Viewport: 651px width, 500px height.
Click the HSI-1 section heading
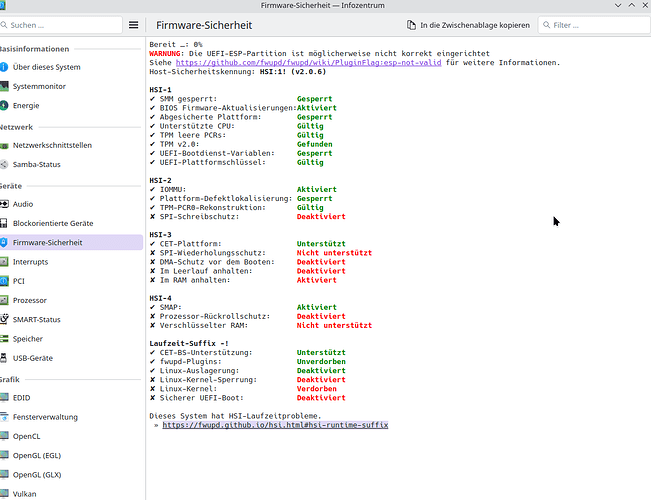(x=160, y=90)
